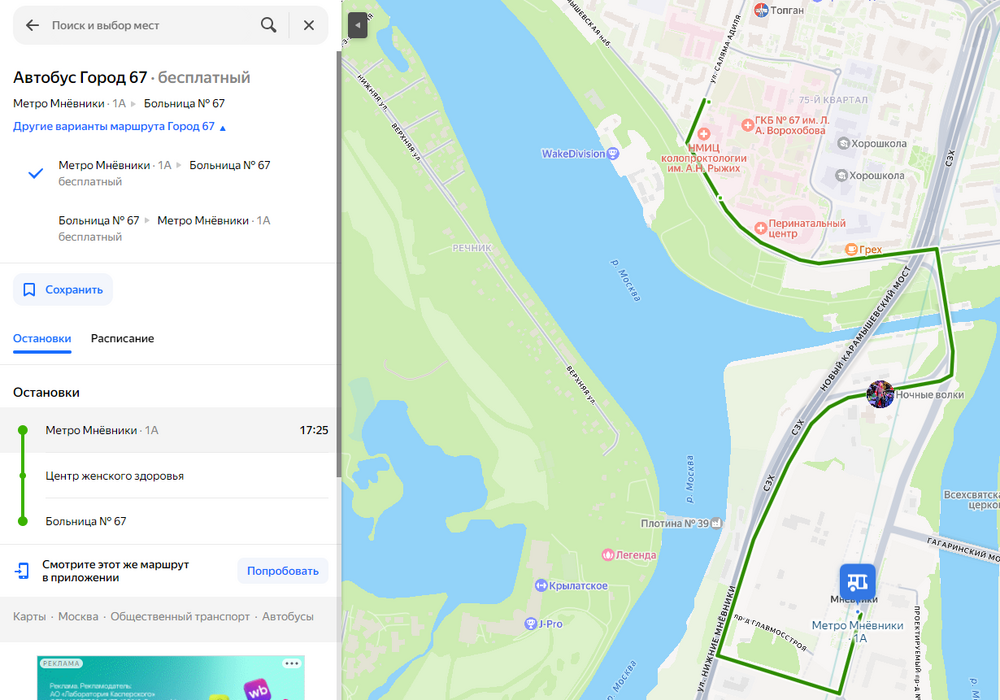The image size is (1000, 700).
Task: Click lower Хорошкола school marker
Action: tap(841, 175)
